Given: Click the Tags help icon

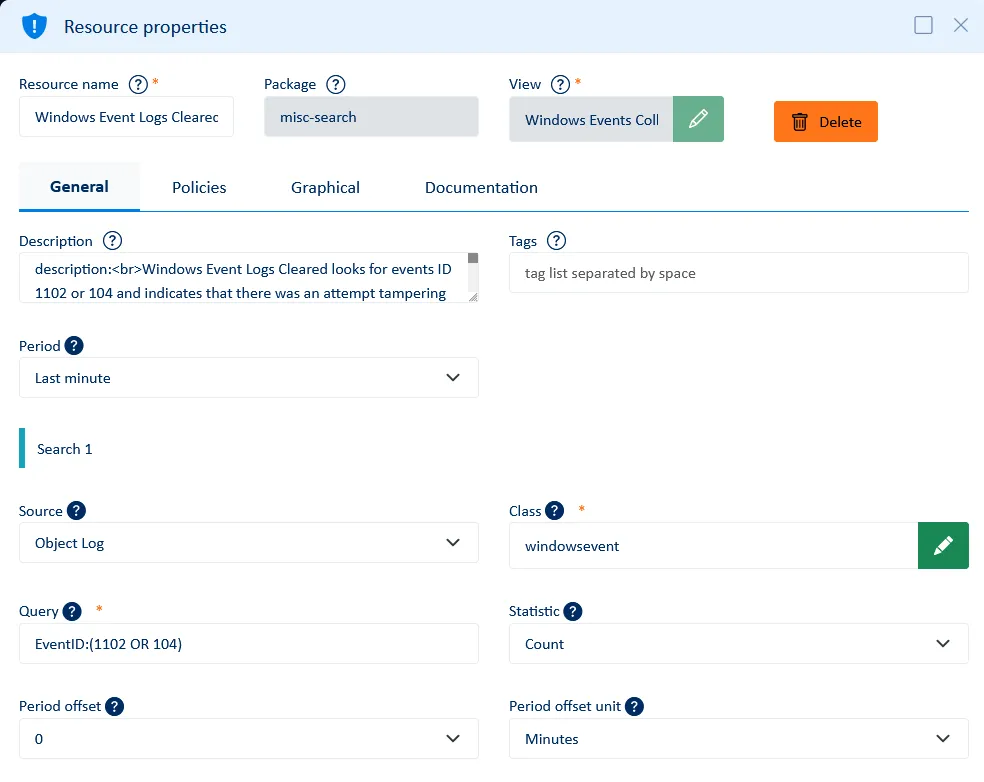Looking at the screenshot, I should 558,240.
